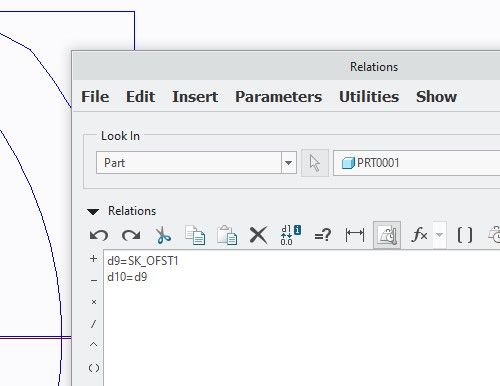The width and height of the screenshot is (500, 386).
Task: Insert divide slash operator
Action: 94,324
